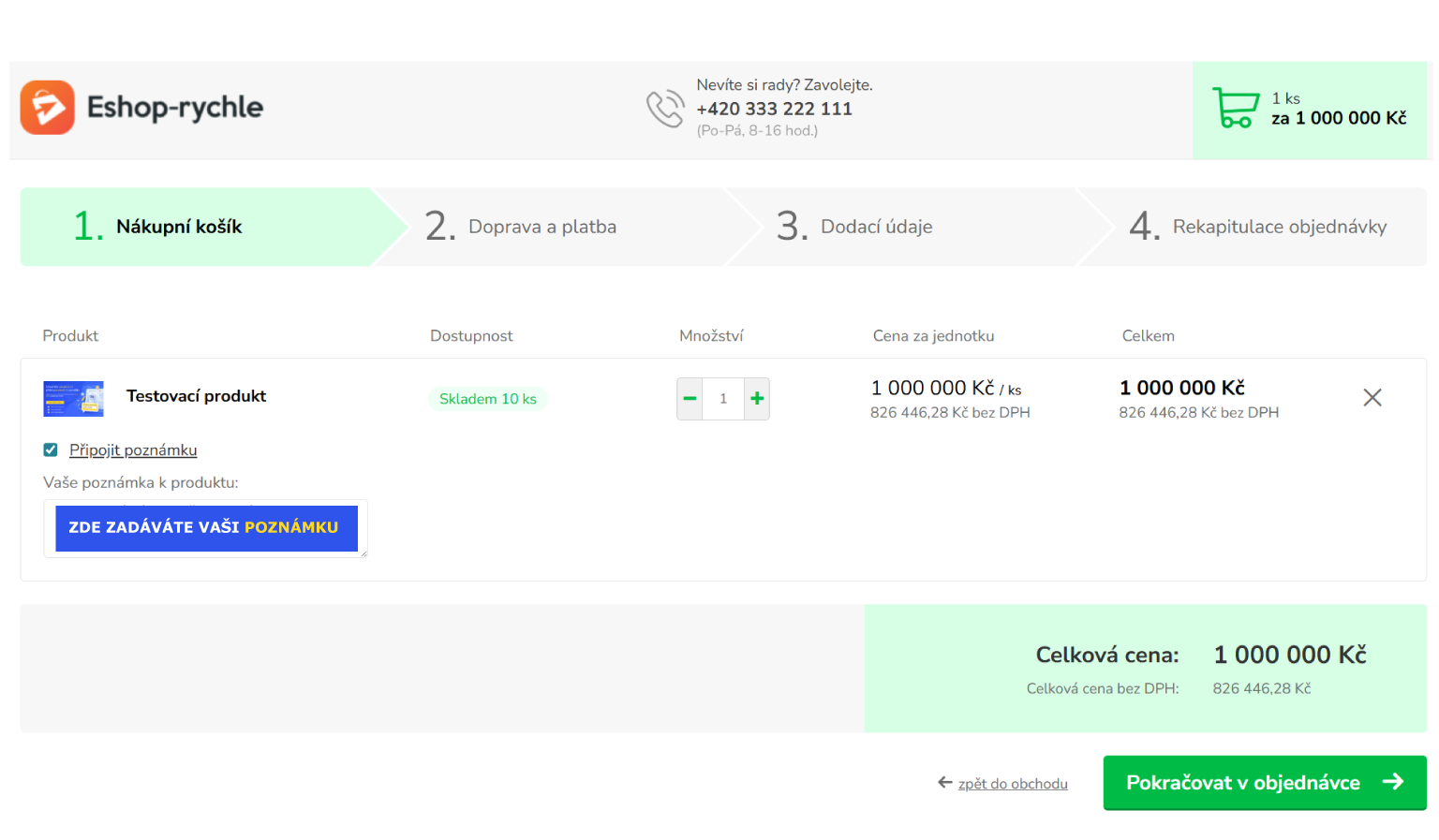This screenshot has height=840, width=1439.
Task: Click the Testovací produkt thumbnail image
Action: click(73, 399)
